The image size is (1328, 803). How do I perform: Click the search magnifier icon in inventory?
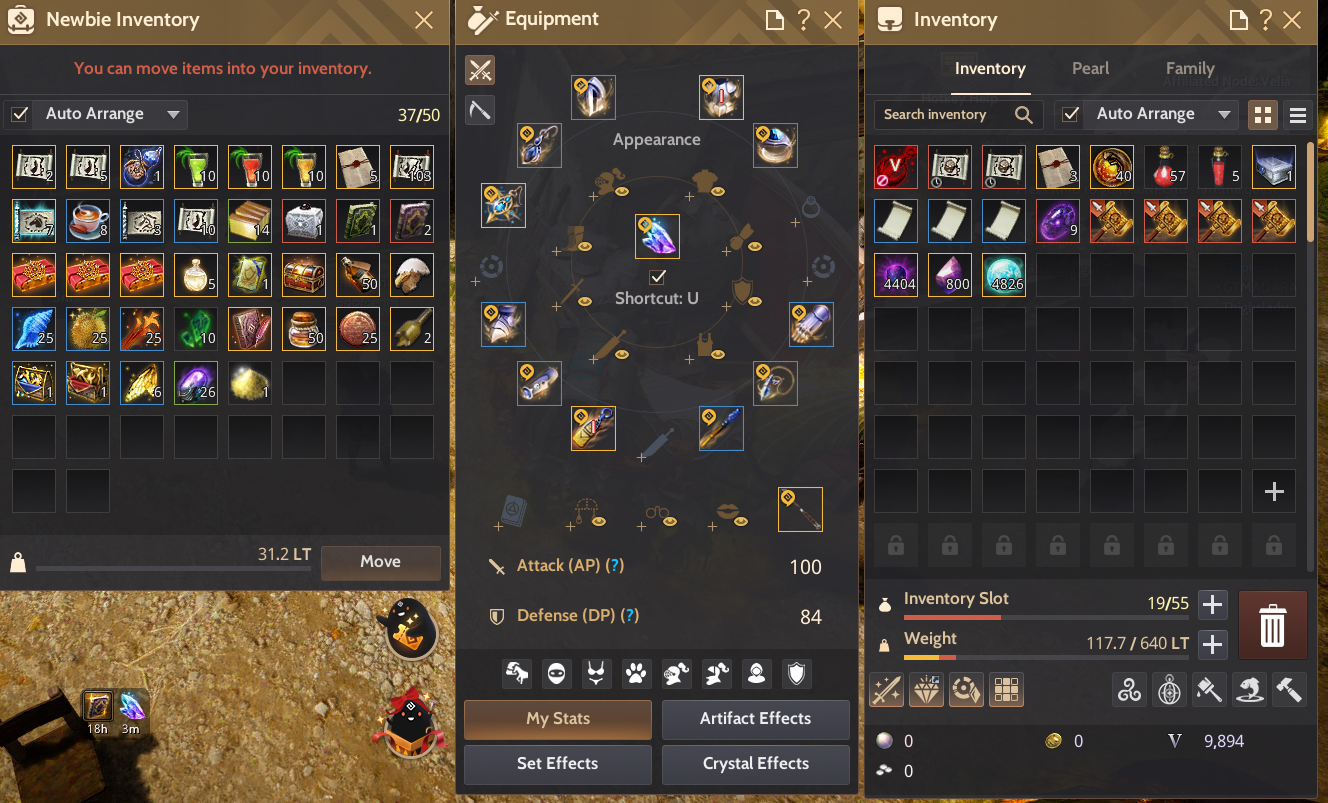tap(1023, 115)
